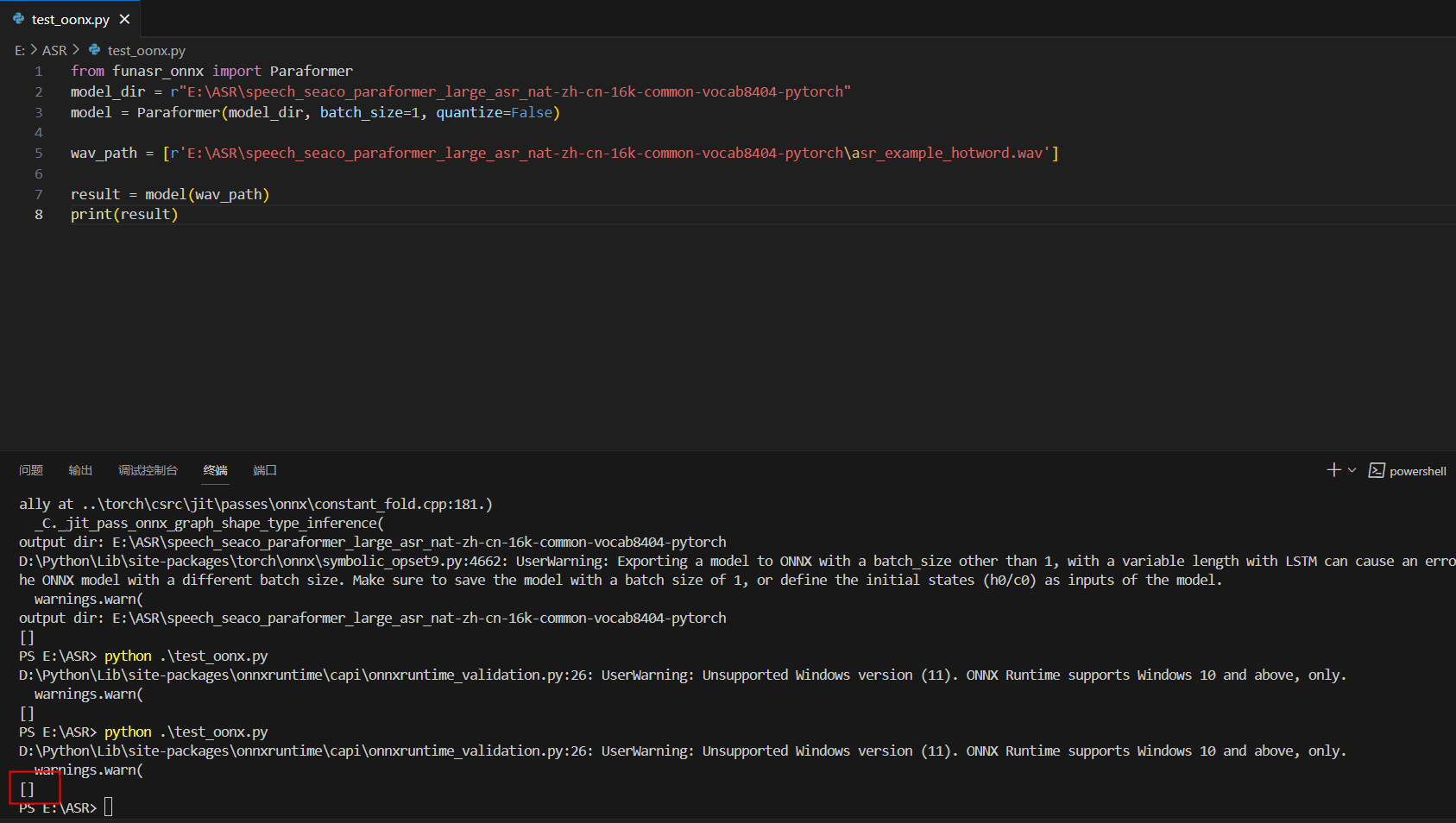The image size is (1456, 823).
Task: Click line number 5 in gutter
Action: click(38, 153)
